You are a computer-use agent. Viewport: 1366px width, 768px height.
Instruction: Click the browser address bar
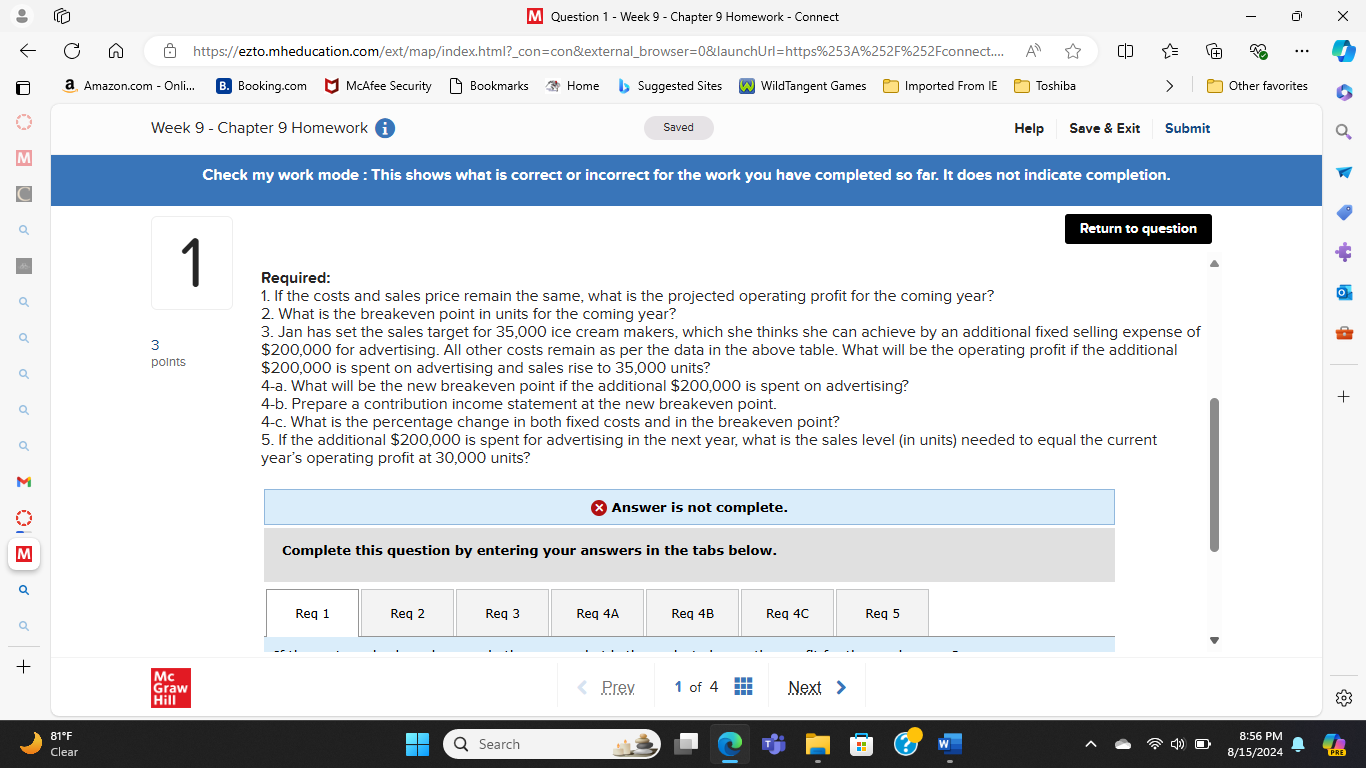(600, 51)
